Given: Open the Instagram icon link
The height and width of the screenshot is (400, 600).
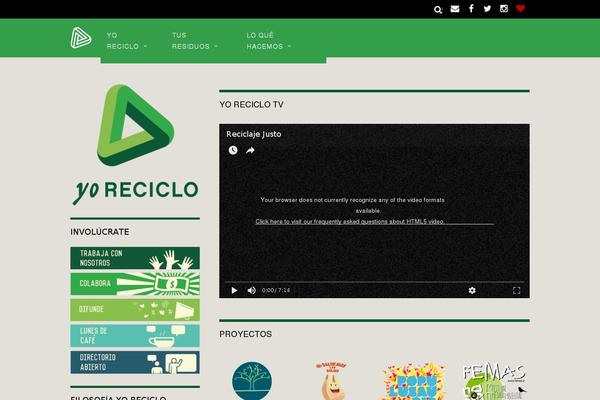Looking at the screenshot, I should click(504, 8).
